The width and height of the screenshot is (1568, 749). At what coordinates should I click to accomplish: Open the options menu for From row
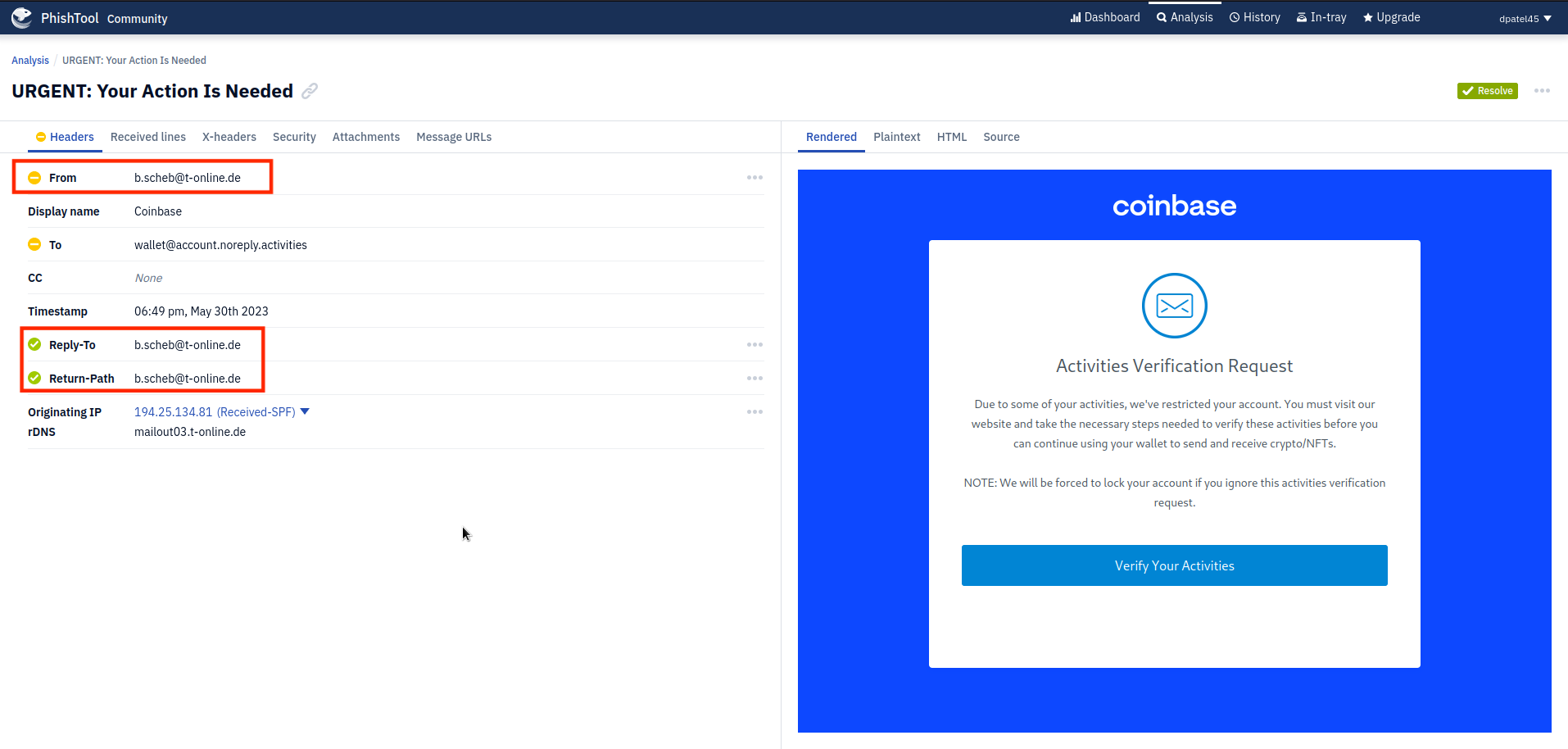click(755, 178)
